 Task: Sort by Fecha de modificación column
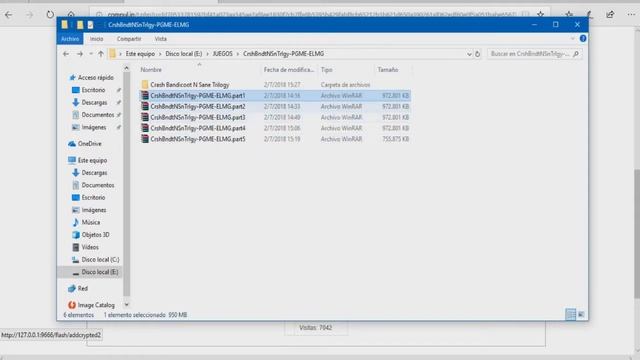(289, 70)
